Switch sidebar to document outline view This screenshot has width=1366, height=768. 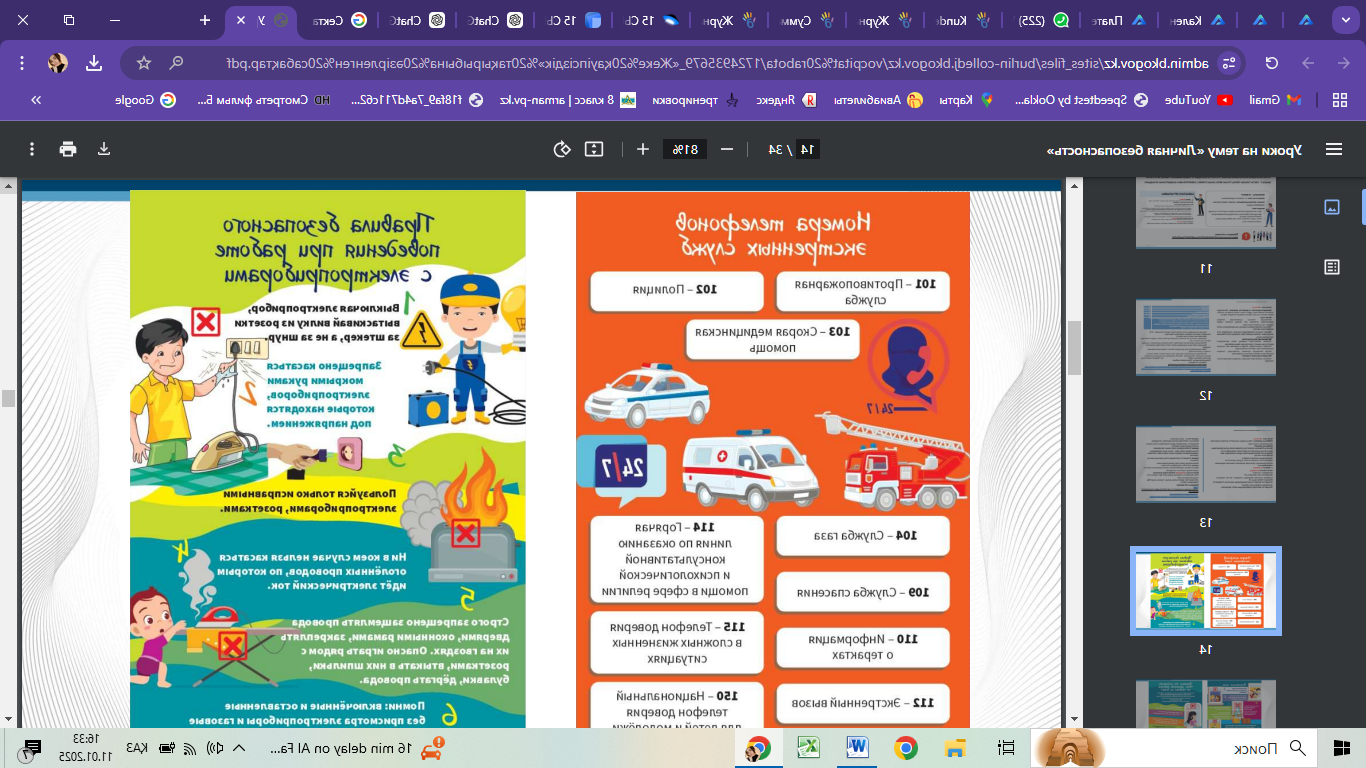pos(1331,267)
